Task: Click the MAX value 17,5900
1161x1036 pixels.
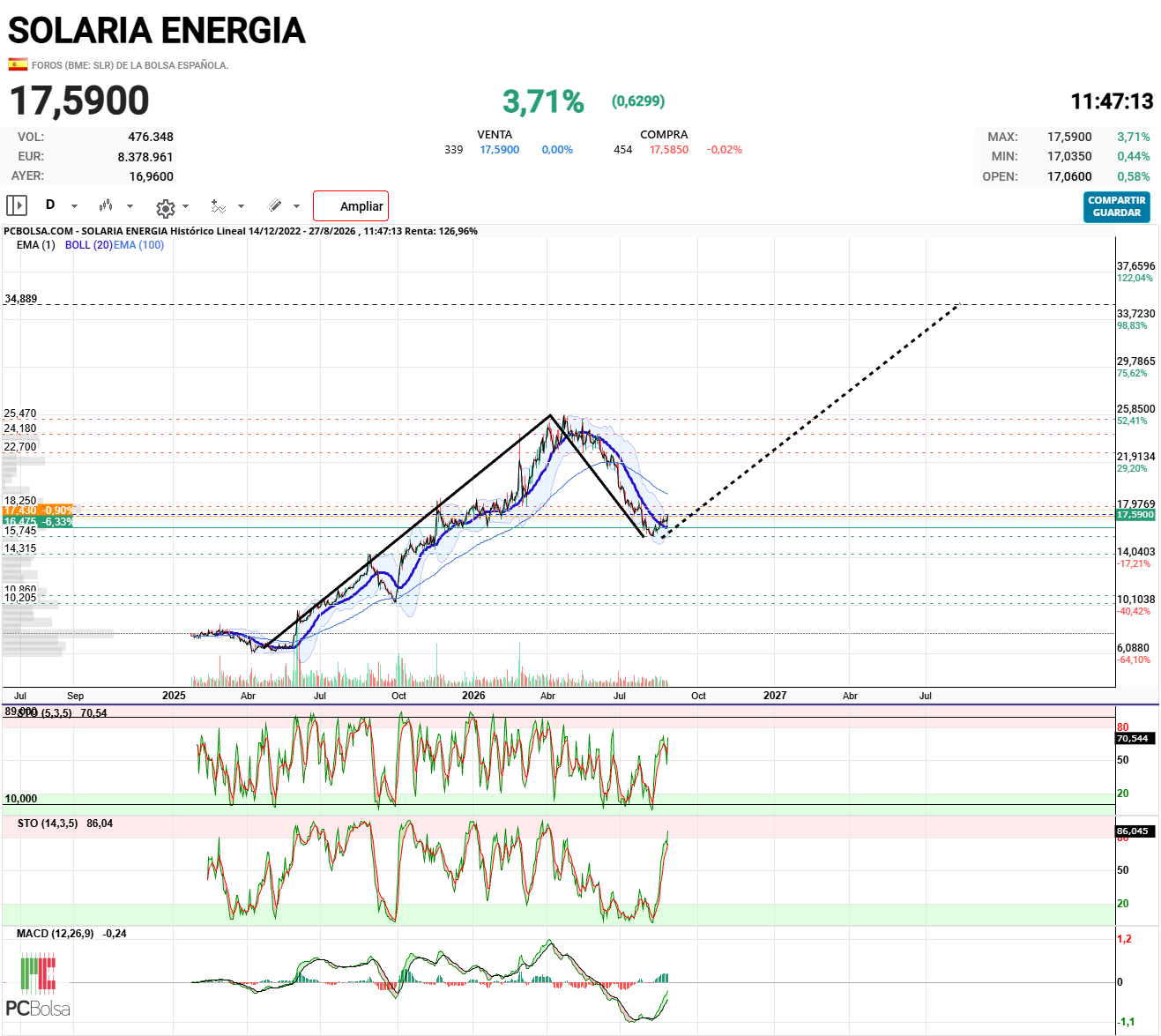Action: coord(1069,137)
